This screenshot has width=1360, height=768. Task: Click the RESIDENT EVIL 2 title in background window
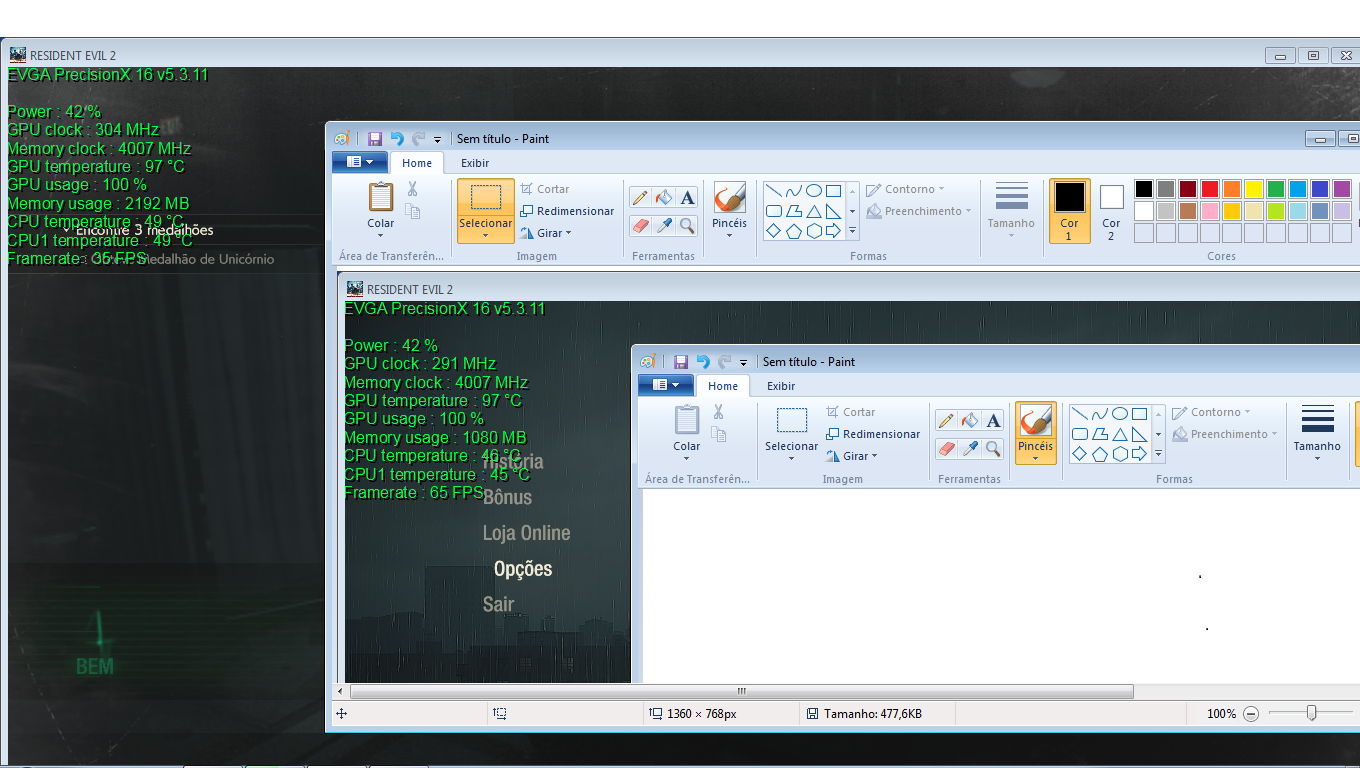click(x=72, y=55)
